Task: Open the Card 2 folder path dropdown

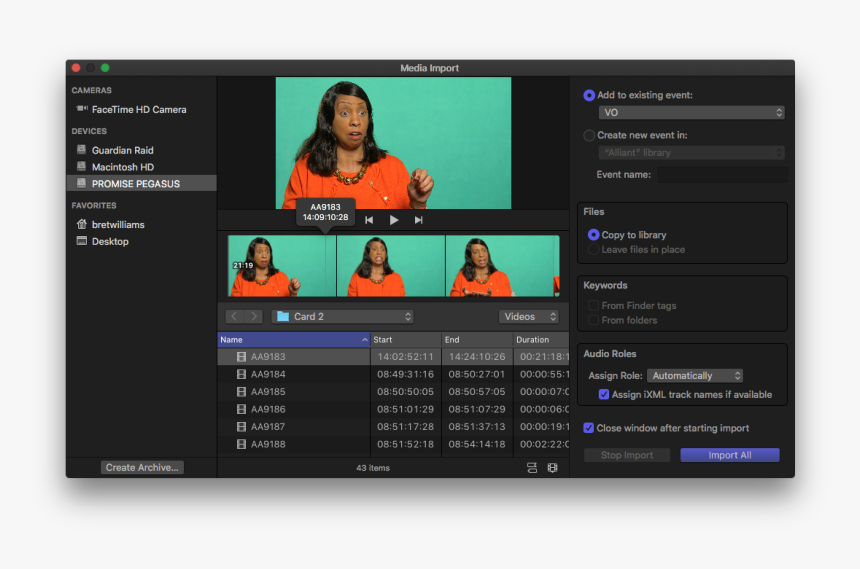Action: pyautogui.click(x=343, y=317)
